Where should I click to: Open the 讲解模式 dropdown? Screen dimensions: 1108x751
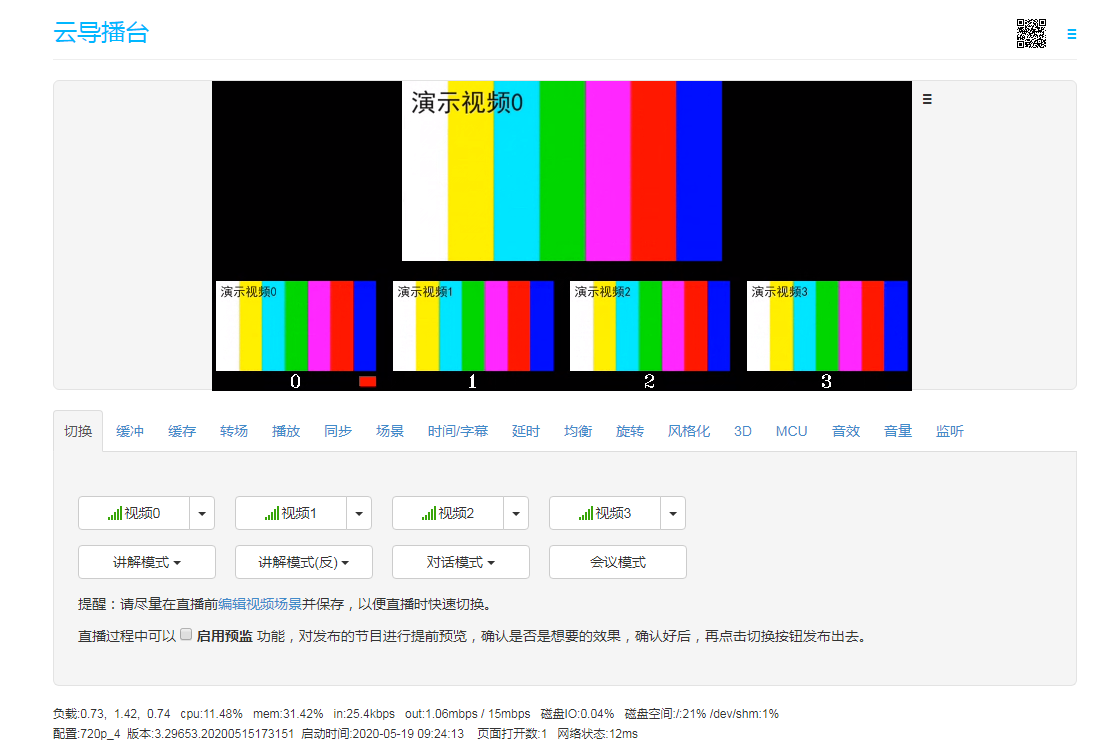(147, 562)
